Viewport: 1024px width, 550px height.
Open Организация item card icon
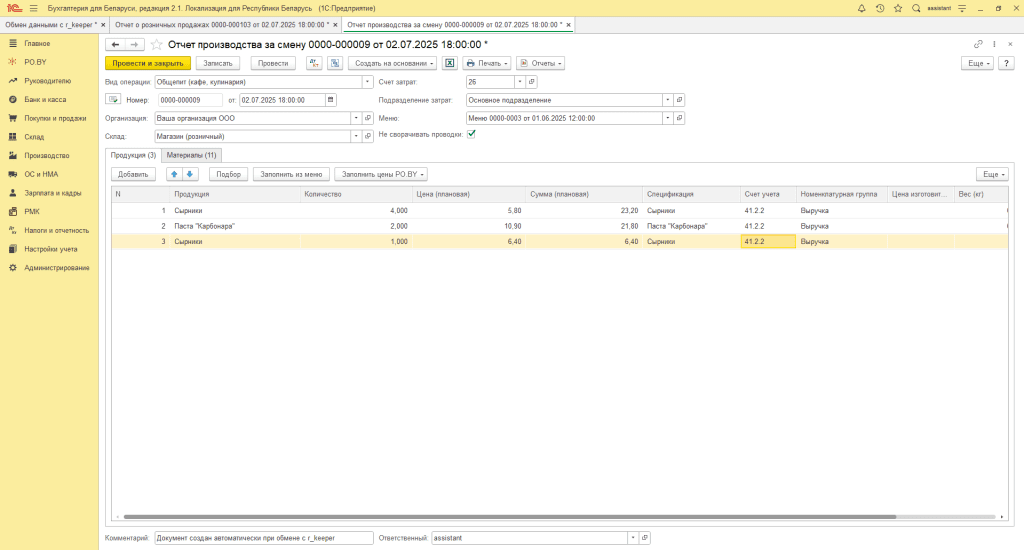[368, 118]
